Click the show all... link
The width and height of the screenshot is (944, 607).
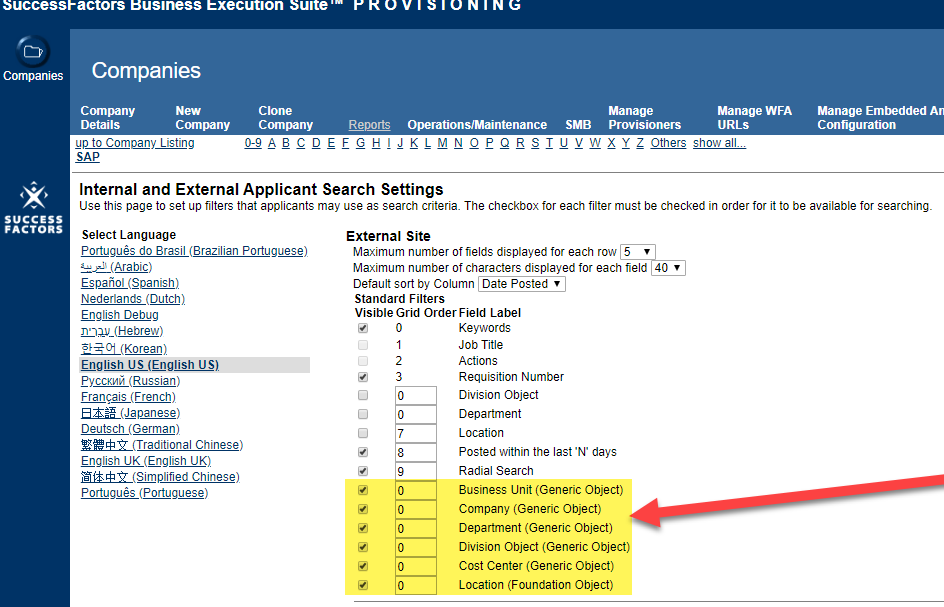tap(719, 143)
